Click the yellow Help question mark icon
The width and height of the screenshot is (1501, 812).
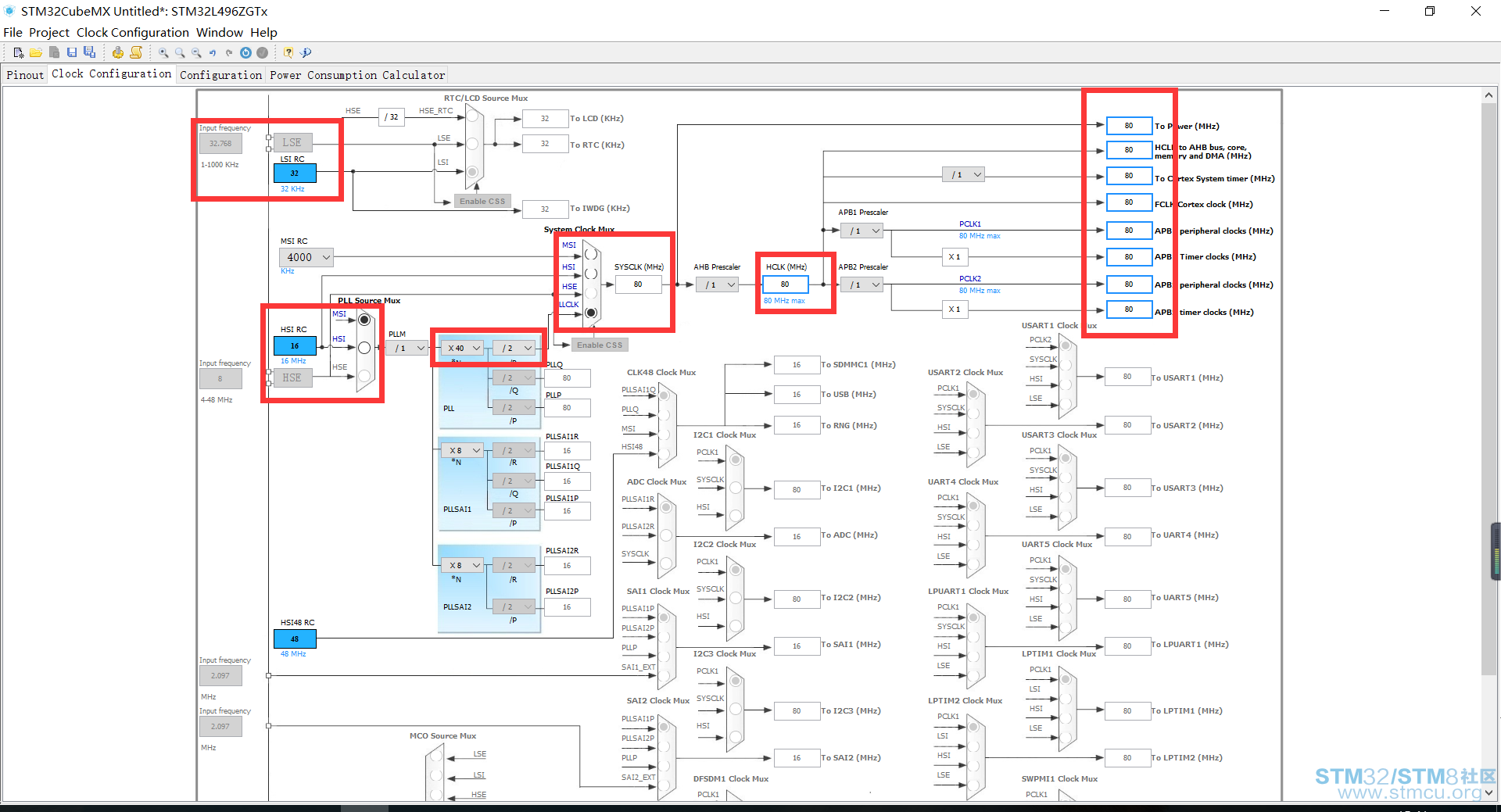[x=288, y=52]
